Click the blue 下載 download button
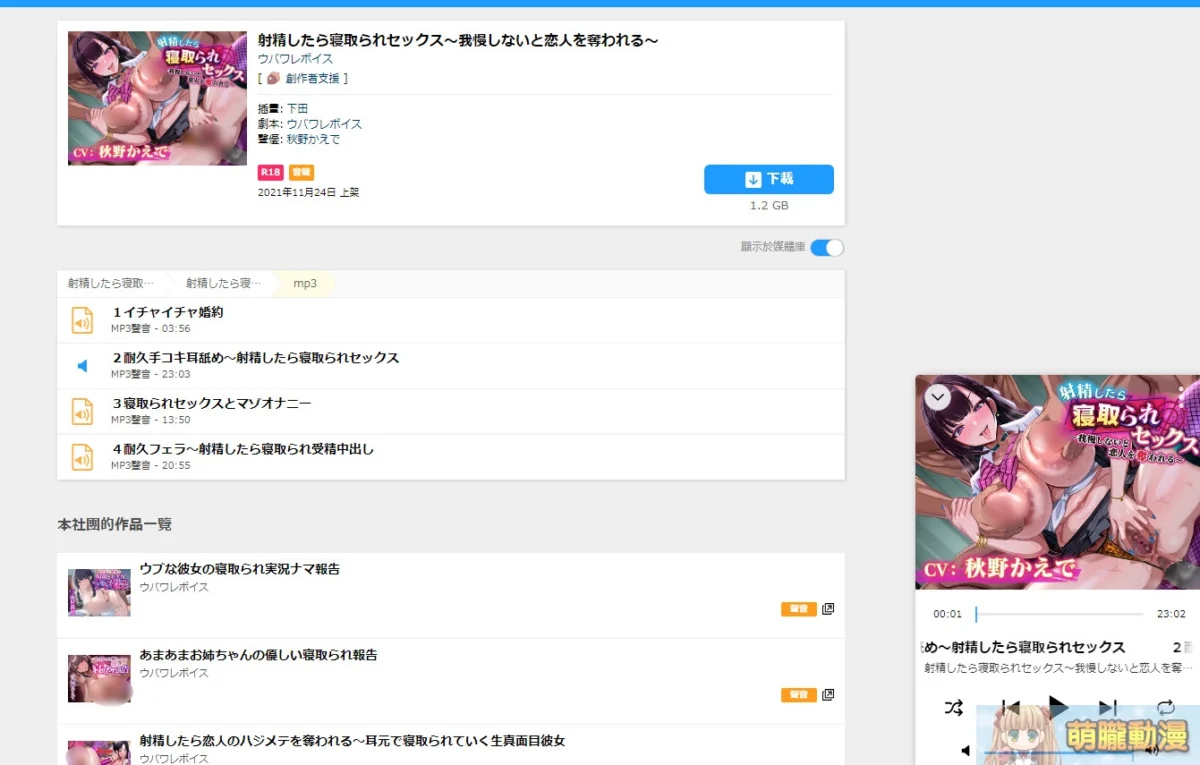The image size is (1200, 765). click(x=768, y=179)
